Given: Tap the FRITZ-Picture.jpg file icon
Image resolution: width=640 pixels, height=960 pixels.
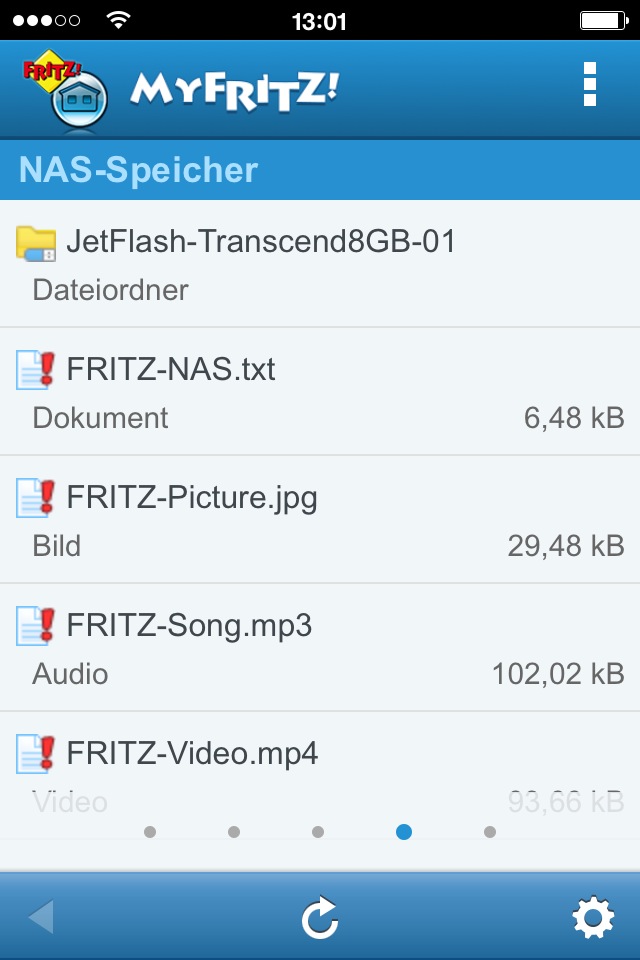Looking at the screenshot, I should coord(36,498).
